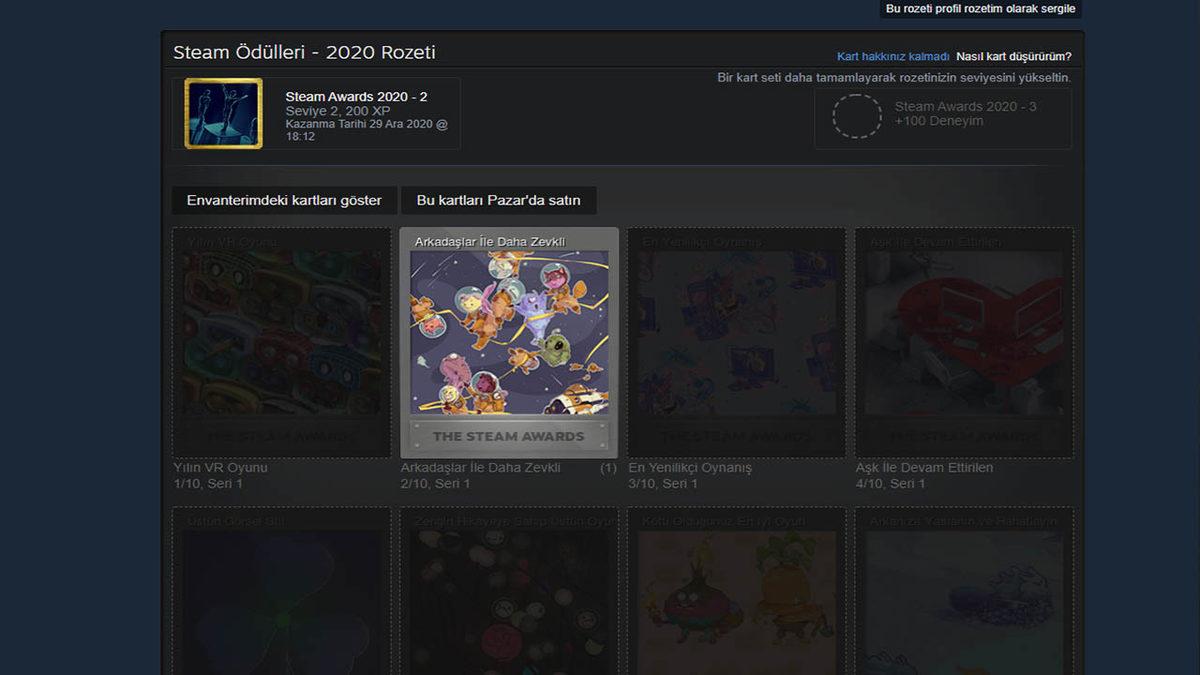Click the 'Yılın VR Oyunu 1/10, Seri 1' label

[x=230, y=475]
